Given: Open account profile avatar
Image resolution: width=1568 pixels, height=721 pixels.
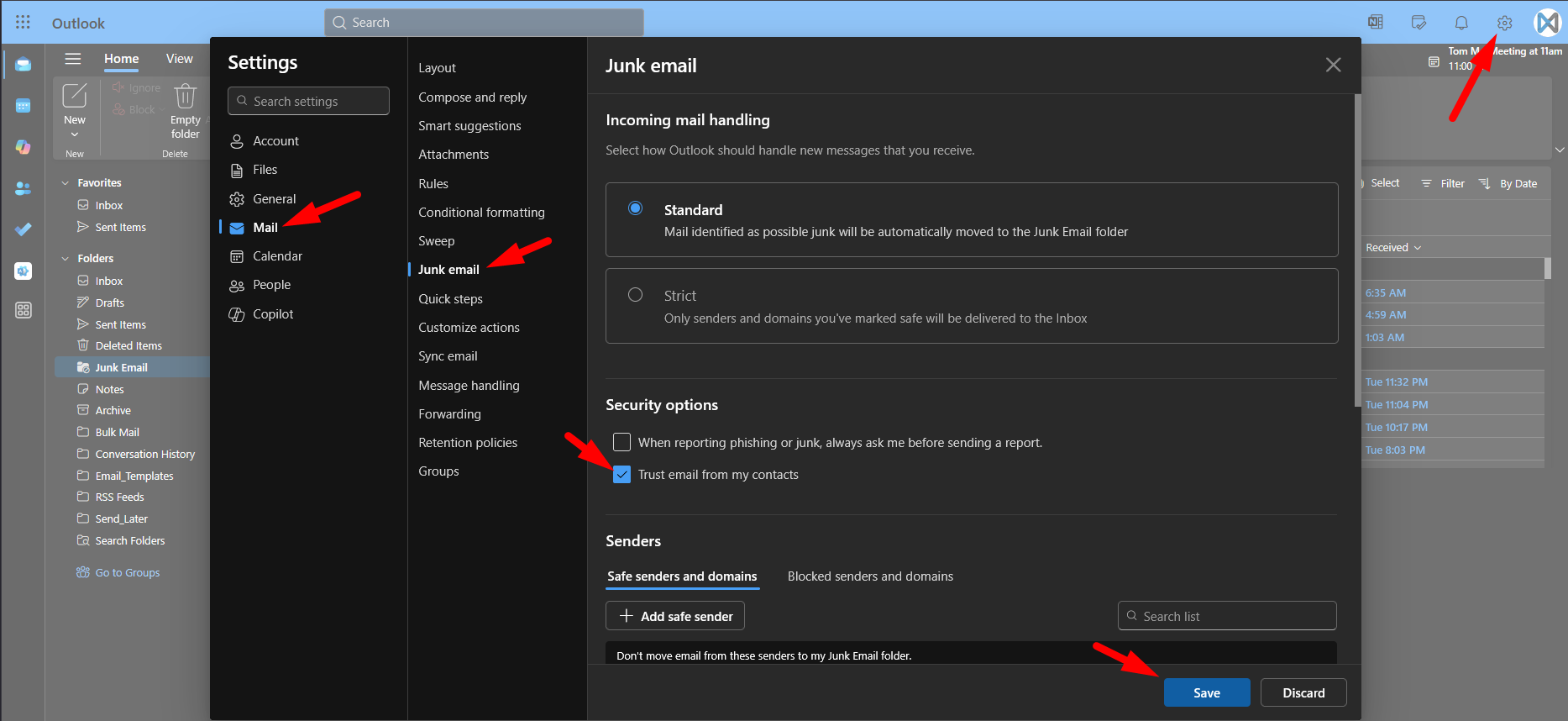Looking at the screenshot, I should point(1547,23).
